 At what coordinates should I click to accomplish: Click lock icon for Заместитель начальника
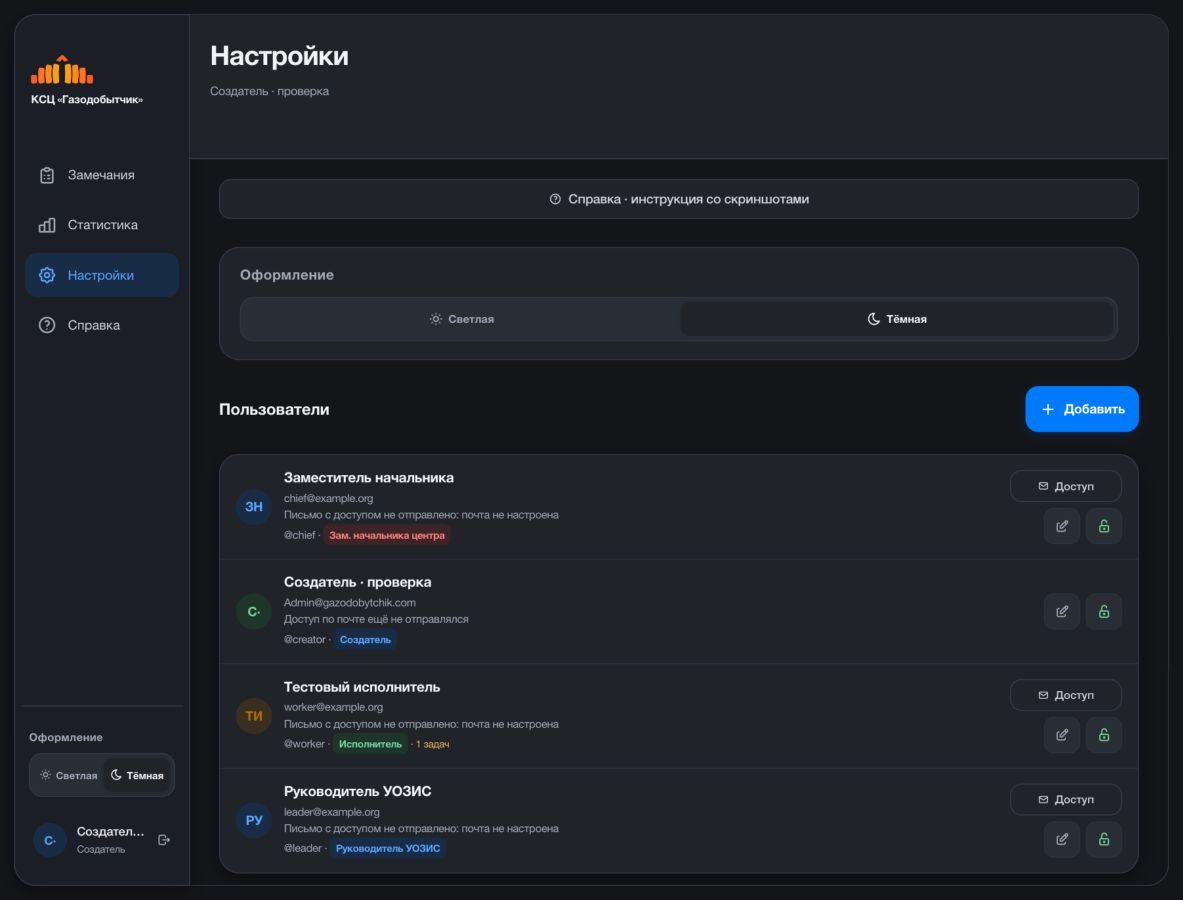pos(1104,526)
